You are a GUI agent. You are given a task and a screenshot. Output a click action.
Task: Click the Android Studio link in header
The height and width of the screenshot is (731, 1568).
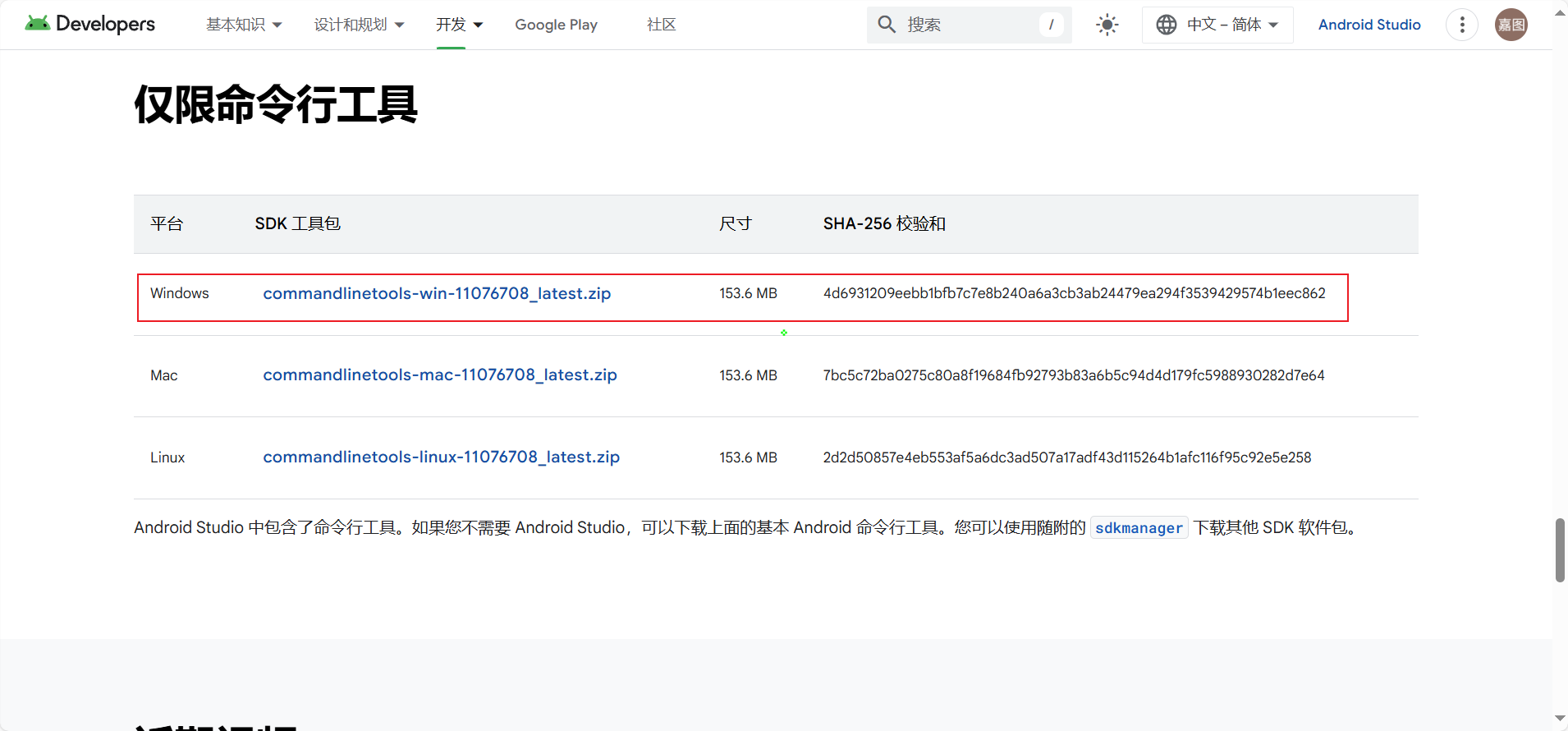(1369, 25)
